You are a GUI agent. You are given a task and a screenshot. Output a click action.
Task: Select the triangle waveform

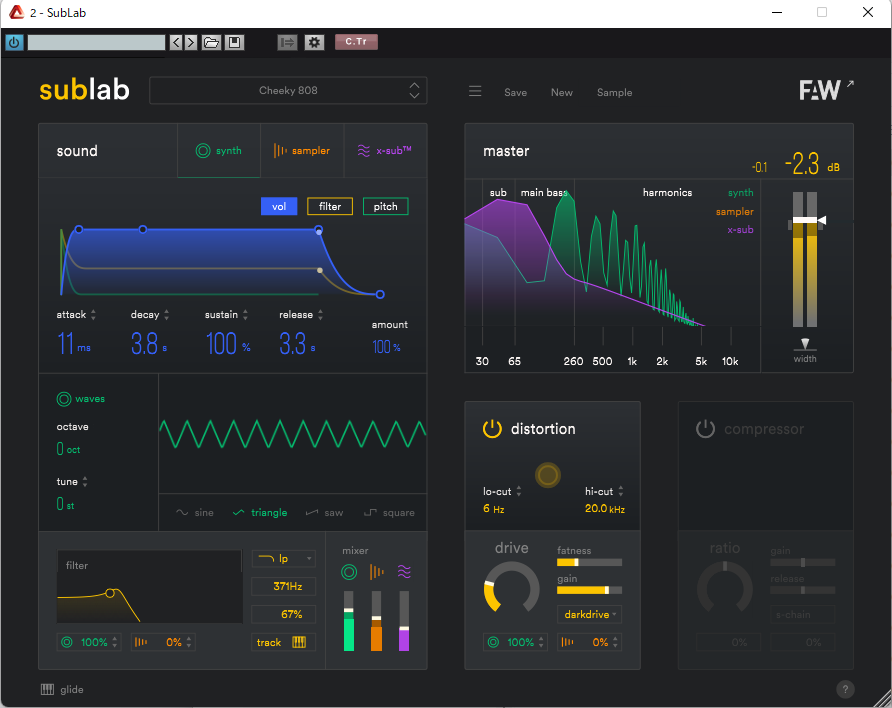(260, 512)
